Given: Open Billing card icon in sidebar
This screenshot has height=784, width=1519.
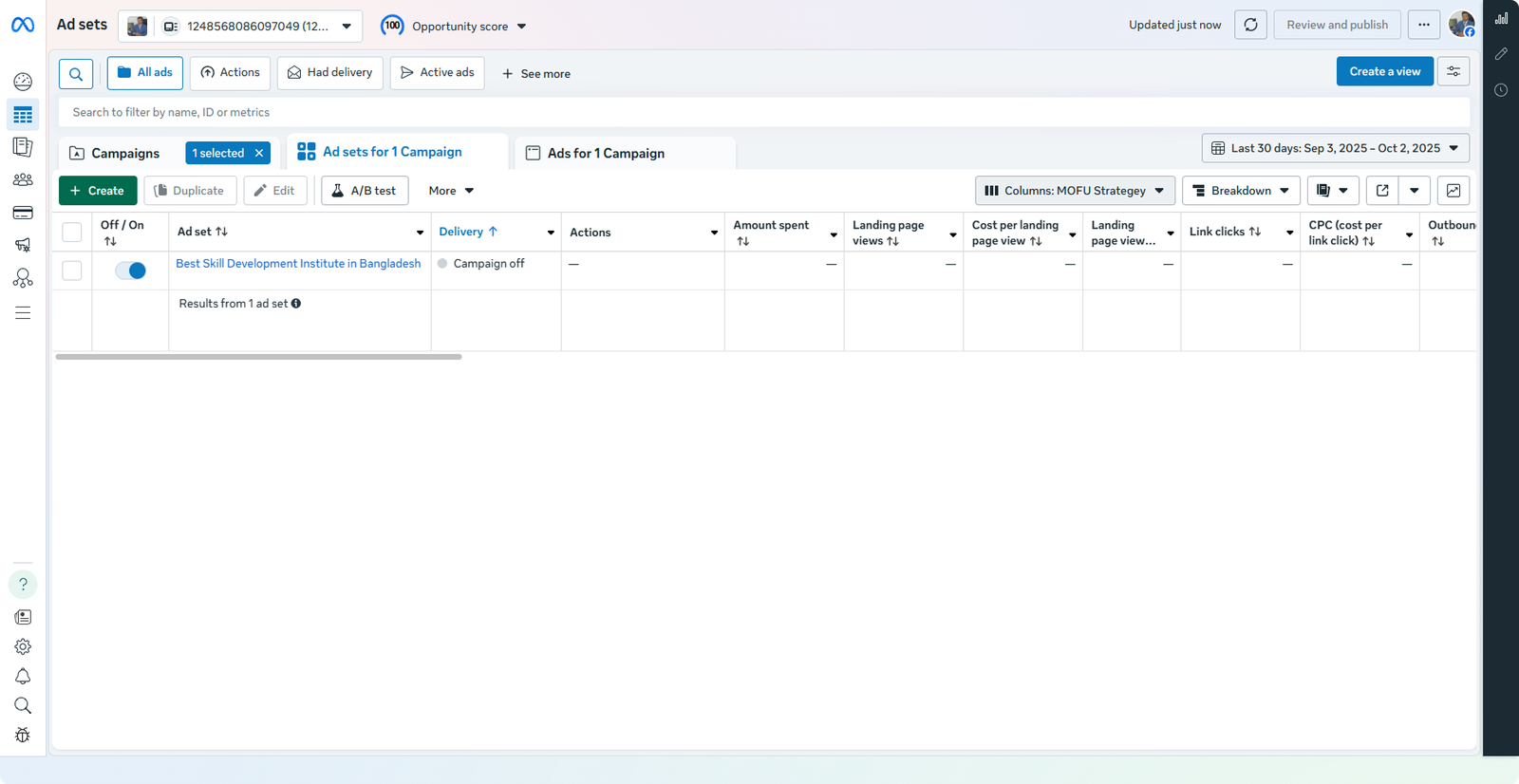Looking at the screenshot, I should click(23, 213).
